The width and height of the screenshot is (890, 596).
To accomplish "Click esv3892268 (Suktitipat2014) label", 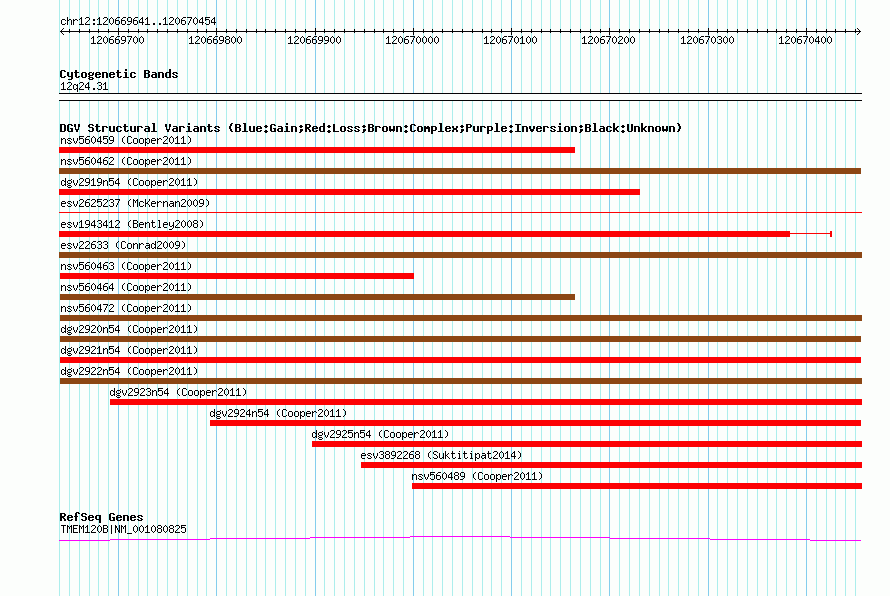I will tap(441, 455).
